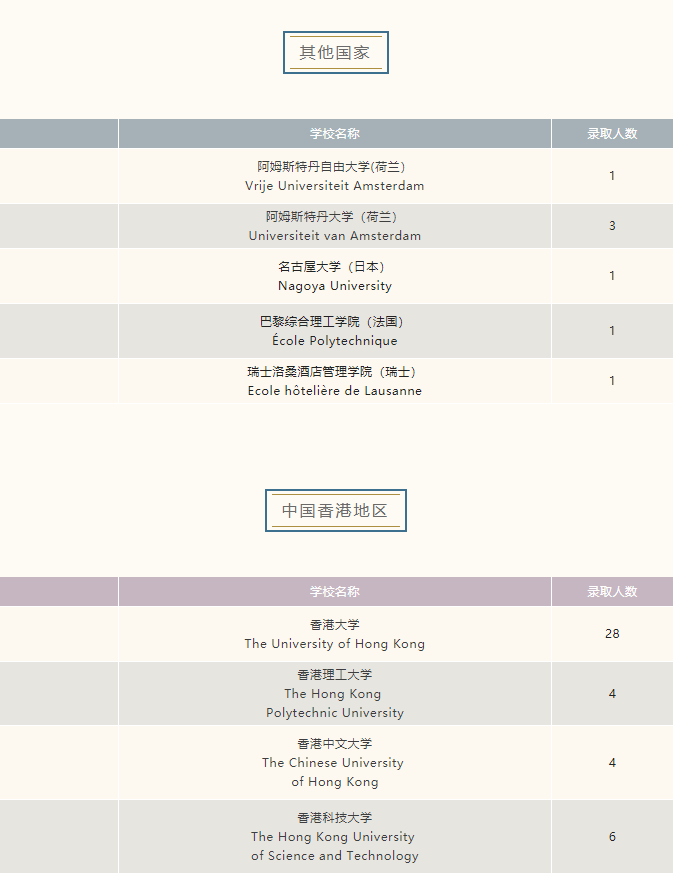Select 香港科技大学 text
673x873 pixels.
pos(335,817)
